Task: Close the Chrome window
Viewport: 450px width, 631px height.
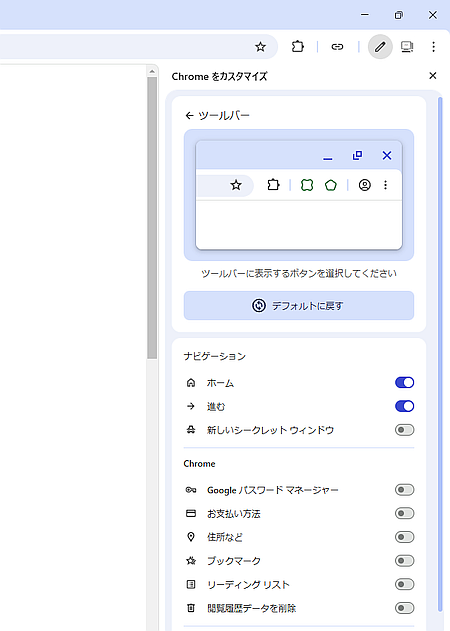Action: [433, 15]
